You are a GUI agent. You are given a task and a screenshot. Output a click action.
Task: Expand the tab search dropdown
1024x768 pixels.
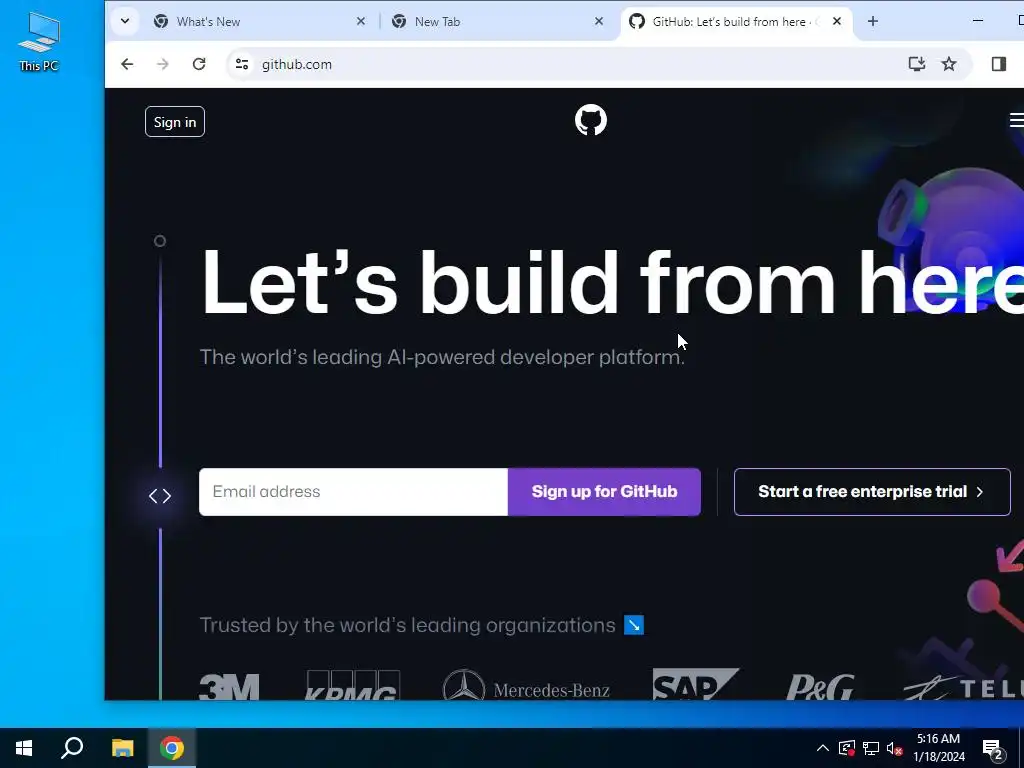point(125,22)
